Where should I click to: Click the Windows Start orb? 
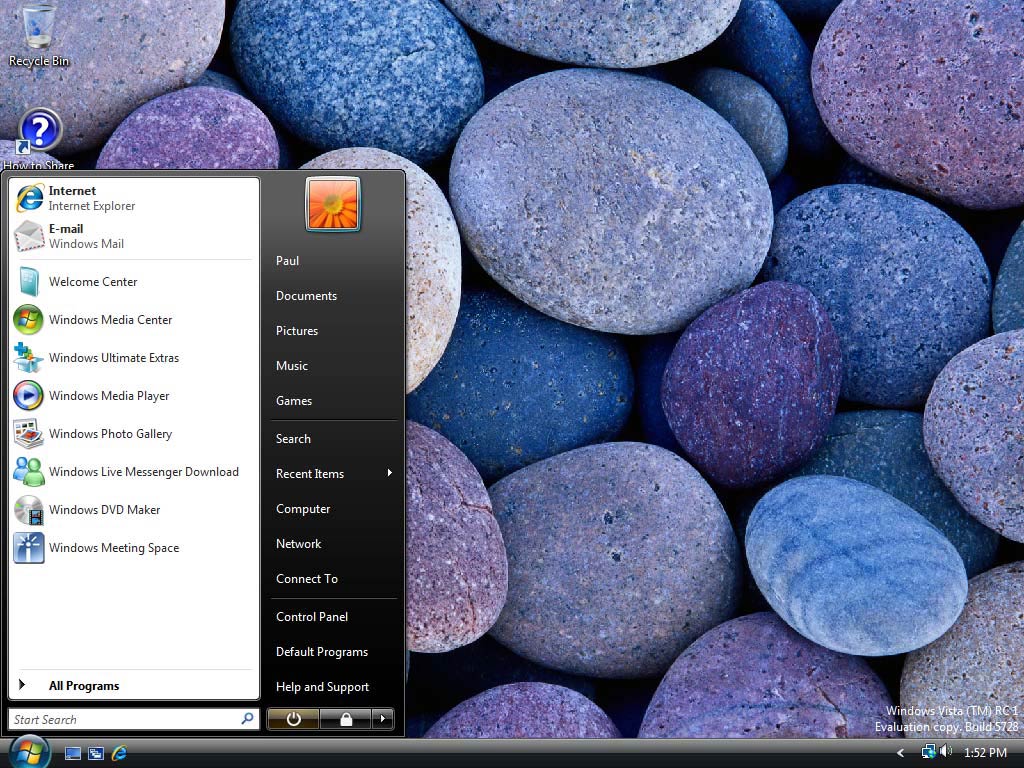pyautogui.click(x=28, y=751)
